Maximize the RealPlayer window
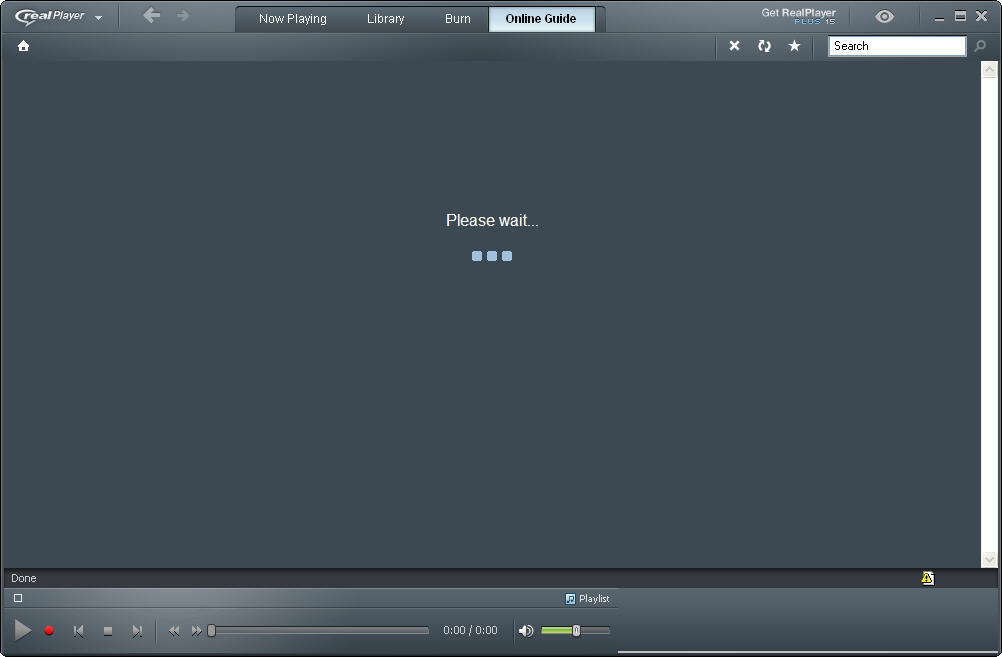1002x657 pixels. click(960, 16)
